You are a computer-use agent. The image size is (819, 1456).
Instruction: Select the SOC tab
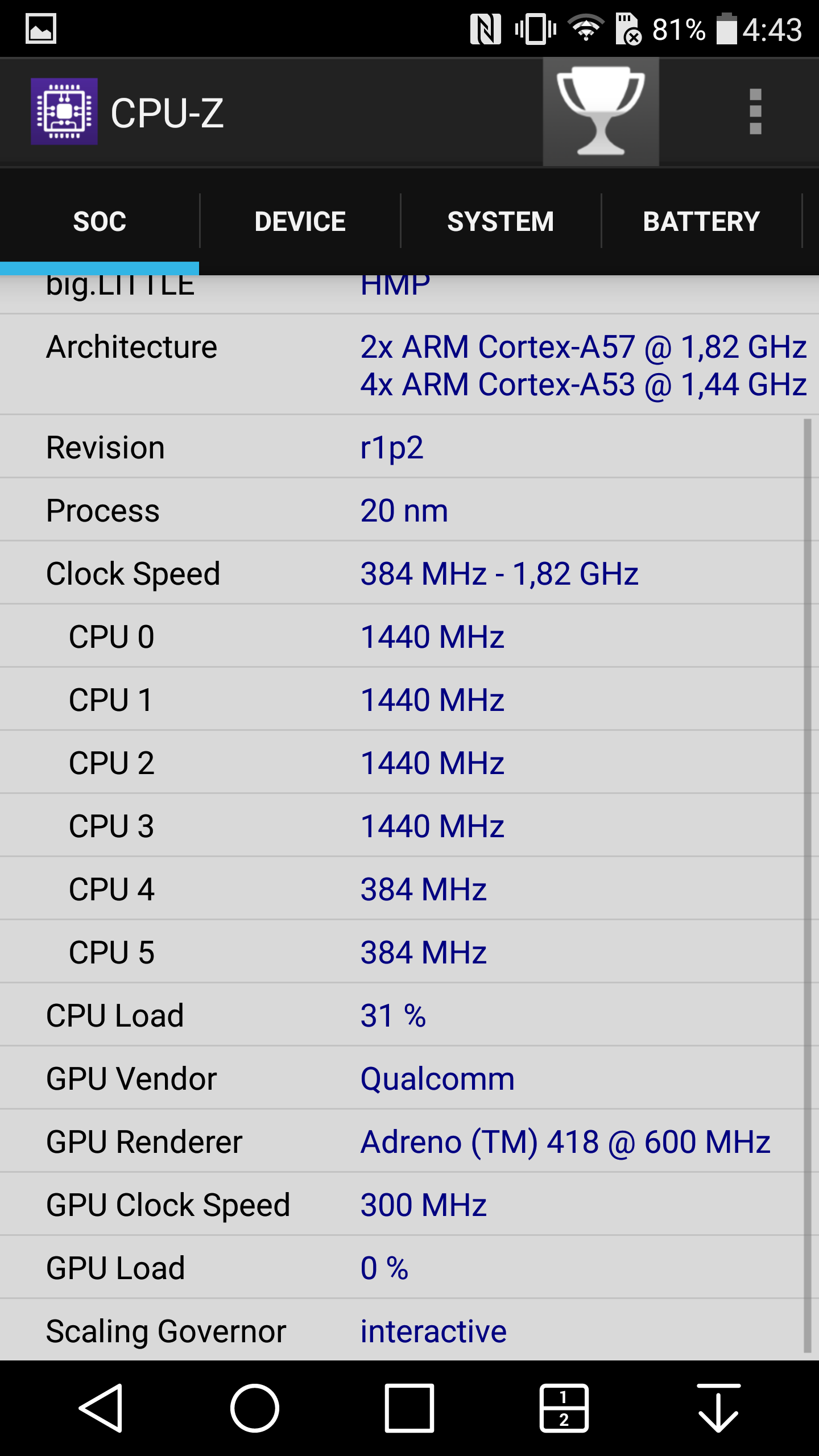coord(100,221)
